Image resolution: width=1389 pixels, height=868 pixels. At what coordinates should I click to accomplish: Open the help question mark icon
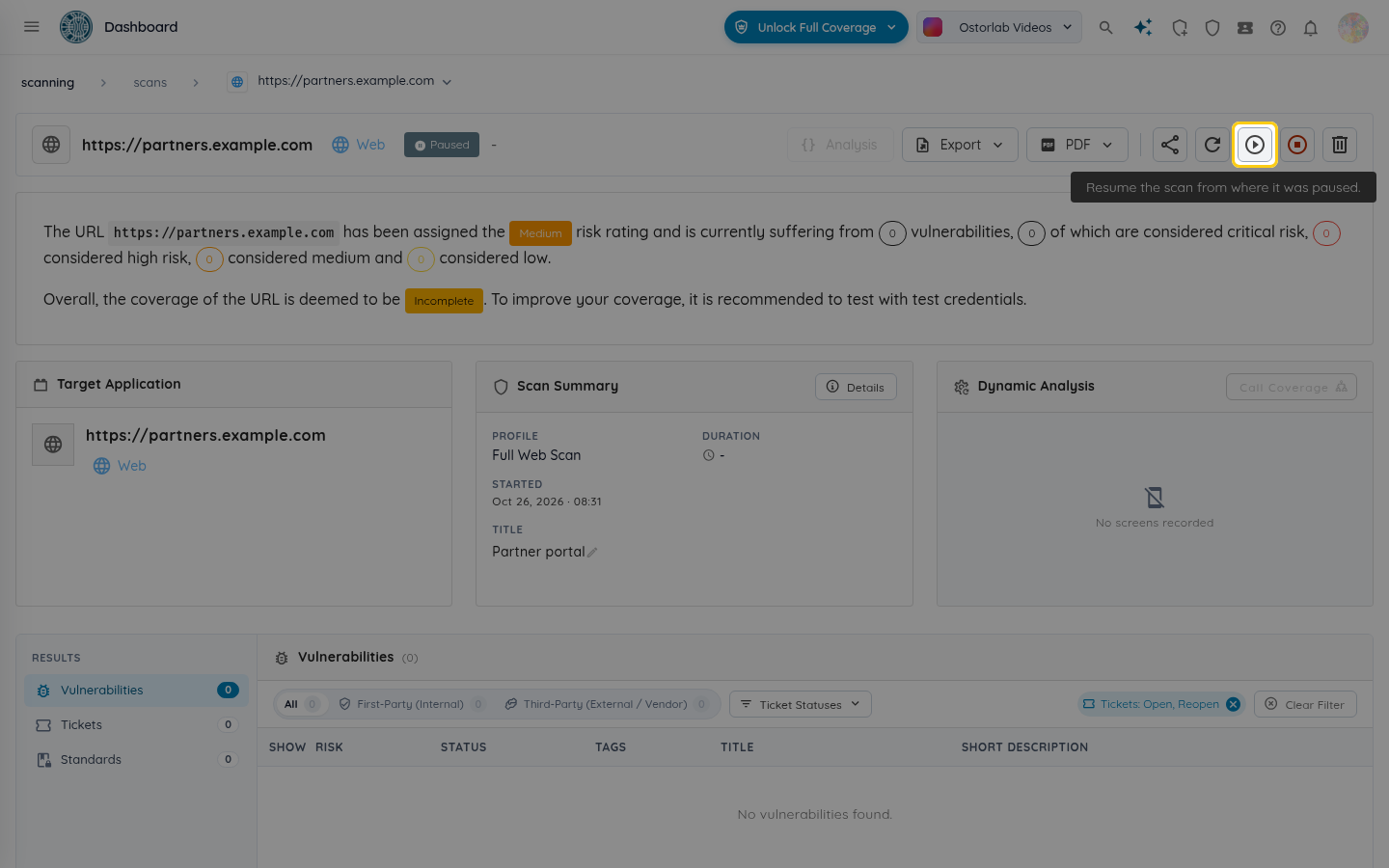pos(1278,28)
